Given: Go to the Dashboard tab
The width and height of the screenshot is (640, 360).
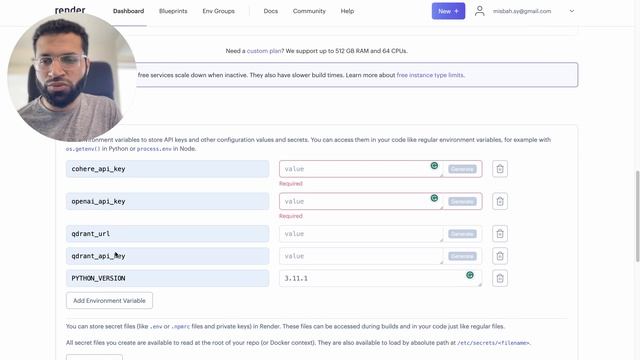Looking at the screenshot, I should 129,11.
